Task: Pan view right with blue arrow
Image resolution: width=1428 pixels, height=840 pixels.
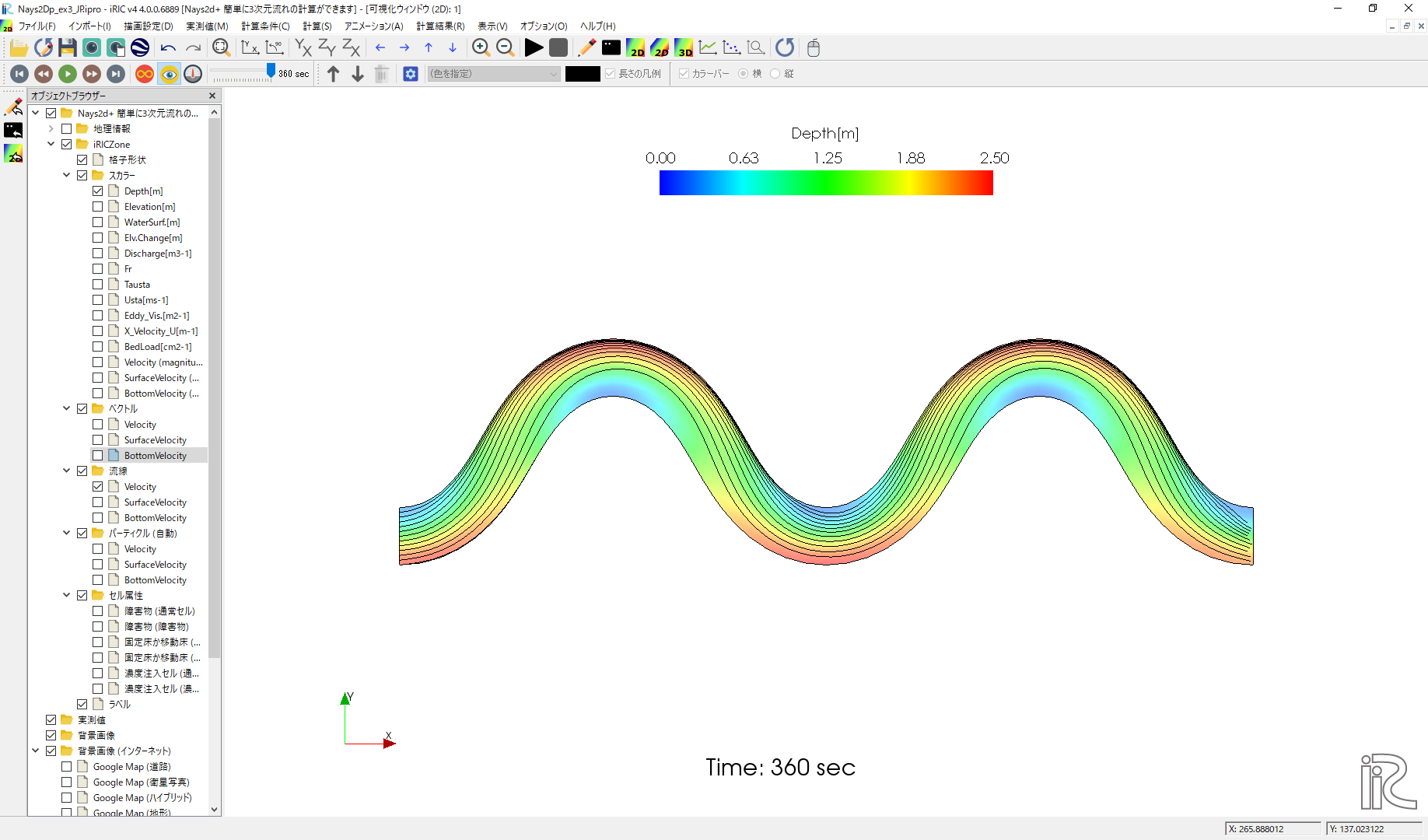Action: (404, 48)
